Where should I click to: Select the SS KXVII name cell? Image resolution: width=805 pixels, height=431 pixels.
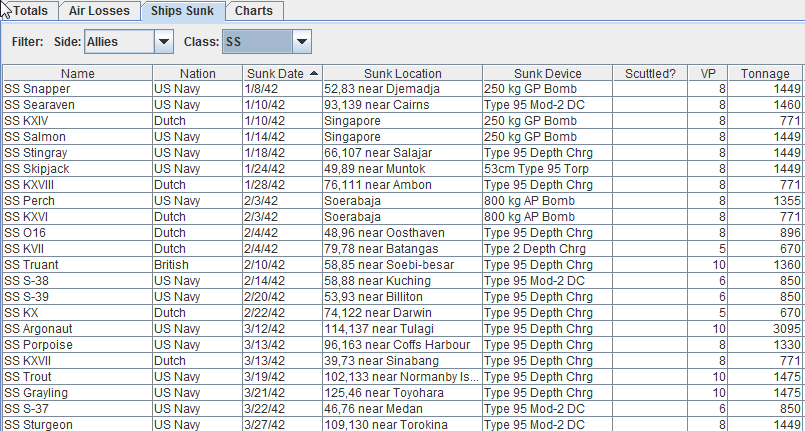pos(78,361)
